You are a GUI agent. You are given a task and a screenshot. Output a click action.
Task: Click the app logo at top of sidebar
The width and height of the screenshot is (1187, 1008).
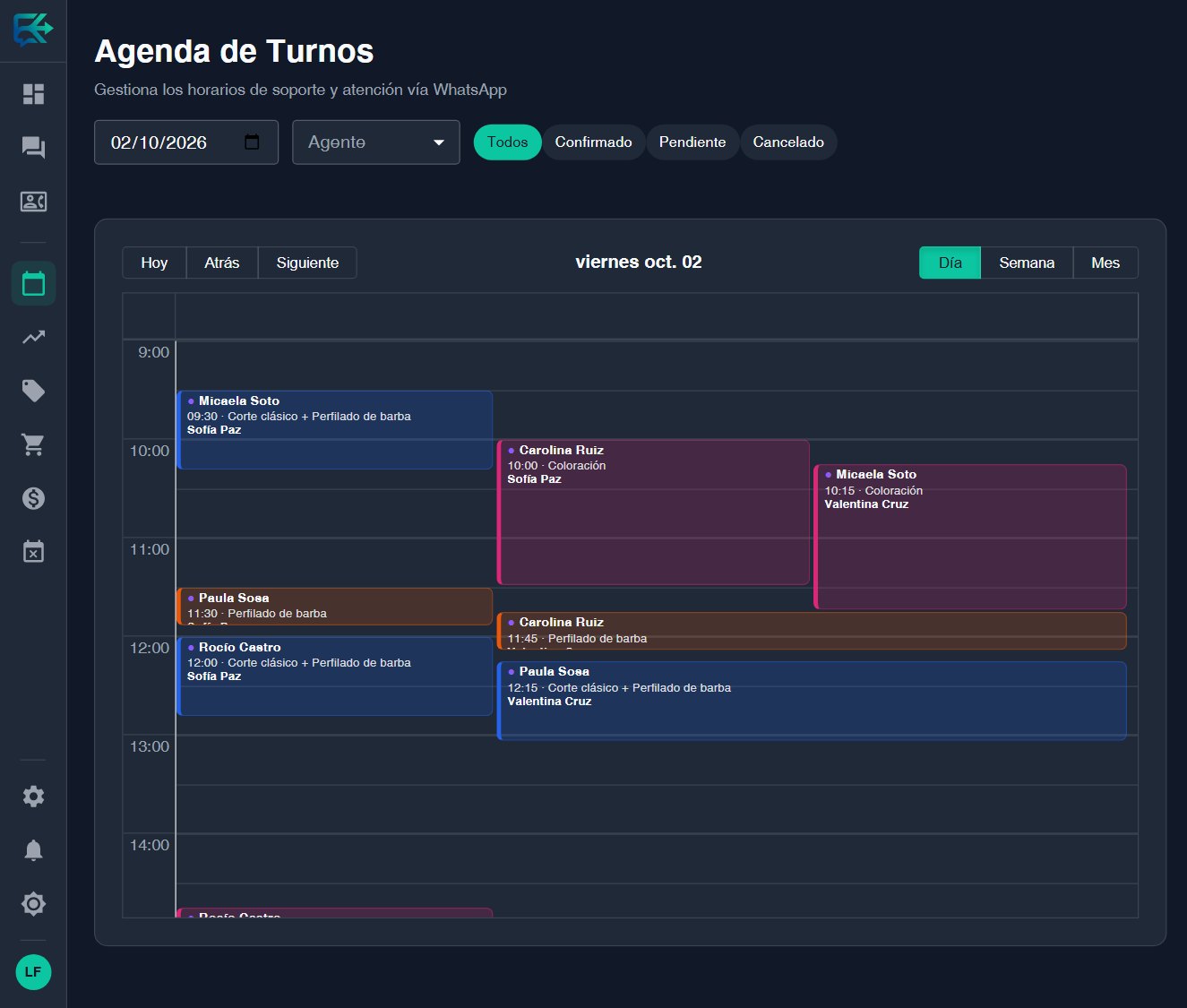pyautogui.click(x=33, y=30)
